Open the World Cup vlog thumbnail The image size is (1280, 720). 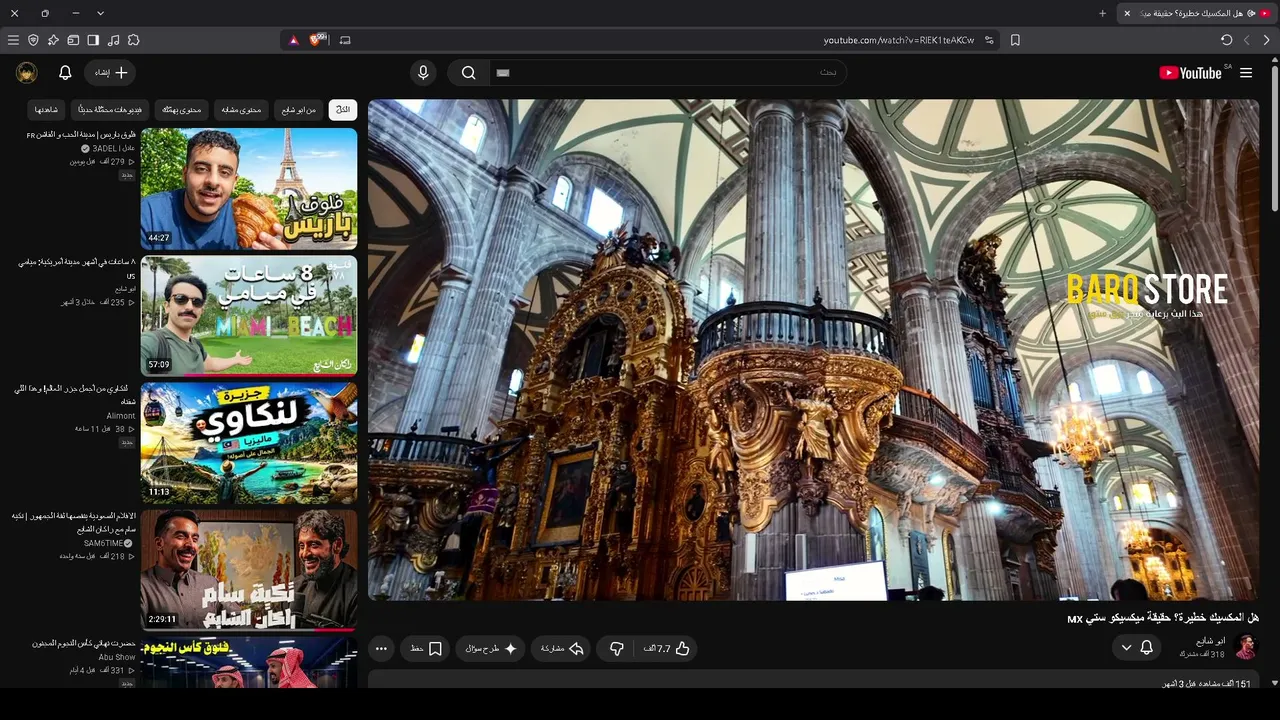249,662
